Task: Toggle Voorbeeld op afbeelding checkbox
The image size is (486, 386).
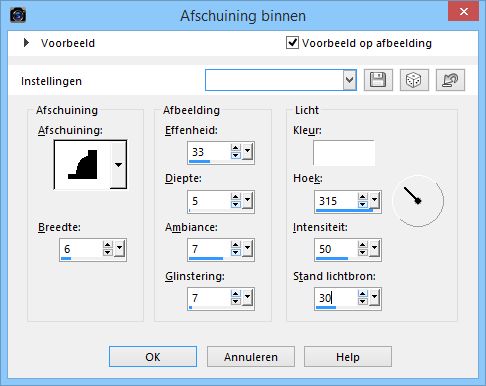Action: pyautogui.click(x=292, y=43)
